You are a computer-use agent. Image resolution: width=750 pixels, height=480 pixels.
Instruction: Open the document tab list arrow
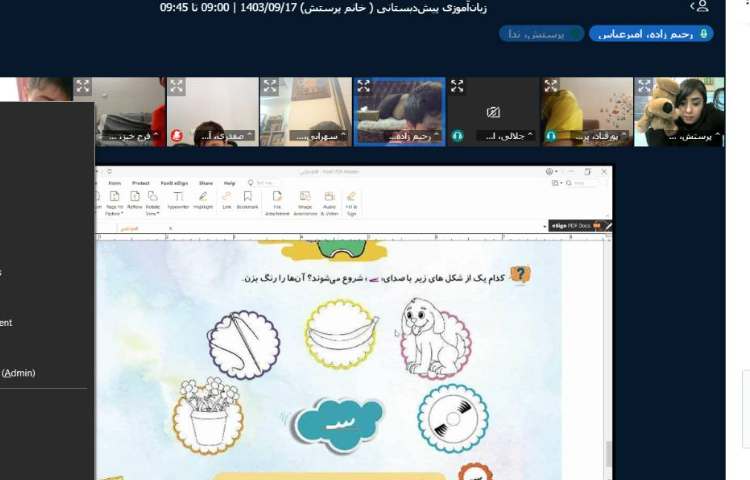545,226
